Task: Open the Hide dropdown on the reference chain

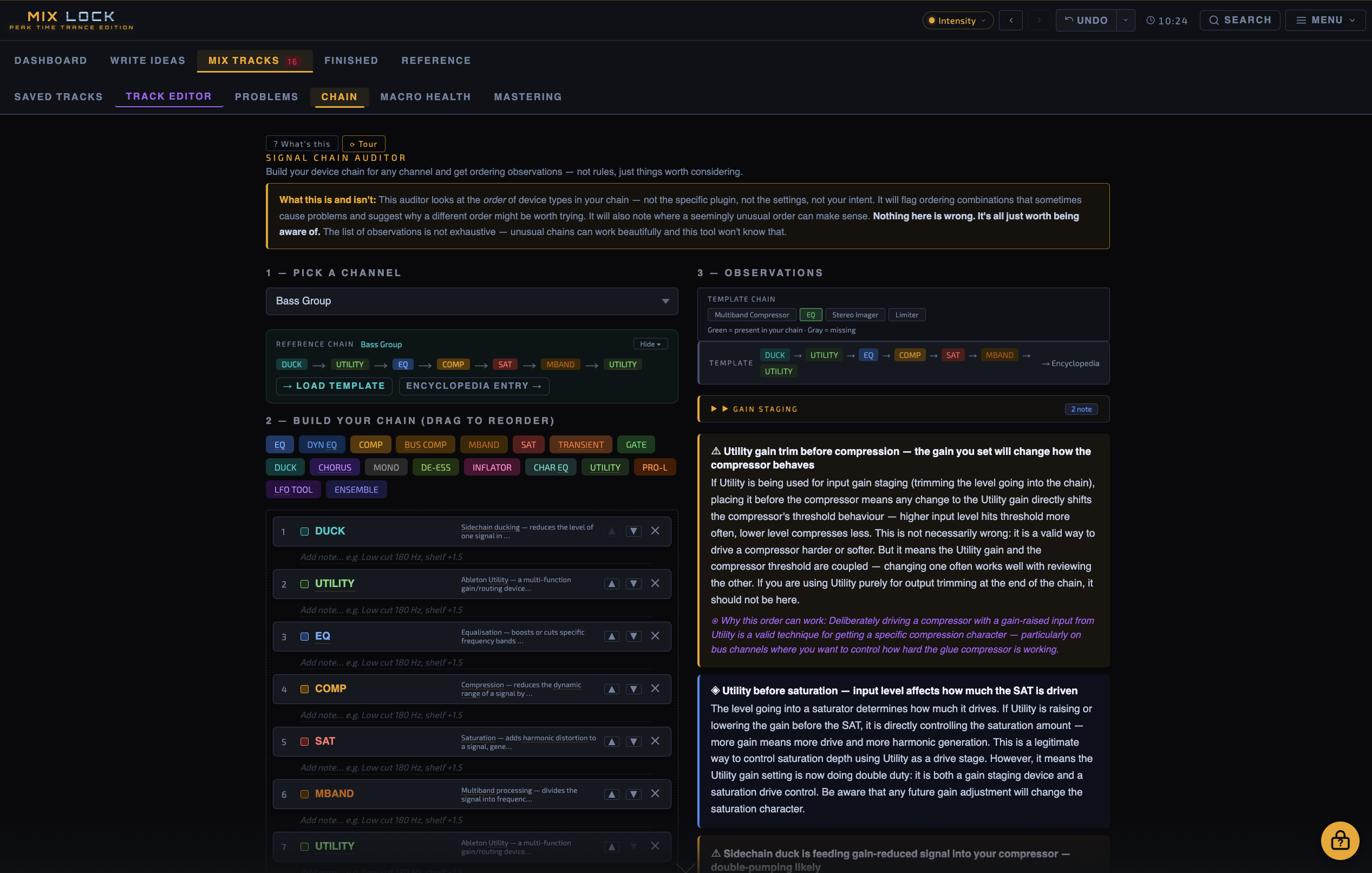Action: (650, 343)
